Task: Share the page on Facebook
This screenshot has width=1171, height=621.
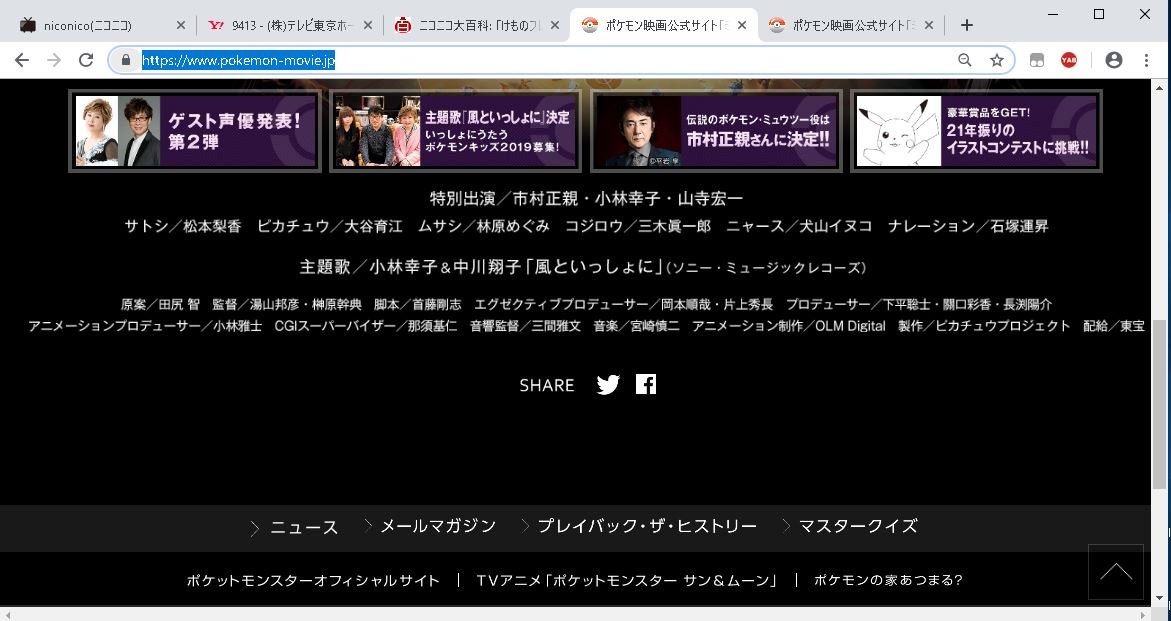Action: click(x=646, y=384)
